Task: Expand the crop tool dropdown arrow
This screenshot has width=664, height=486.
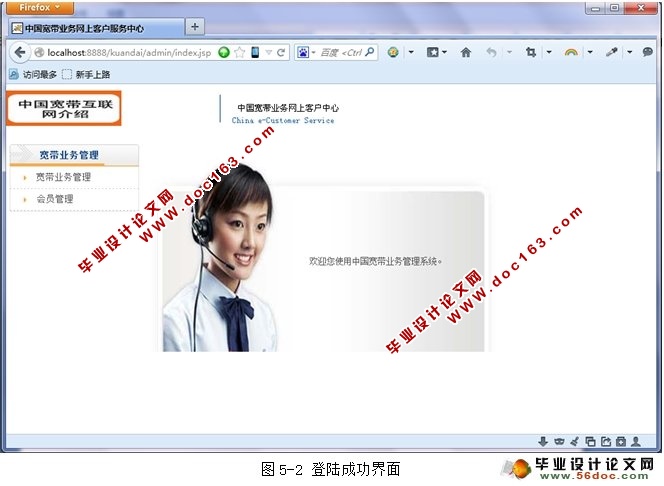Action: click(549, 52)
